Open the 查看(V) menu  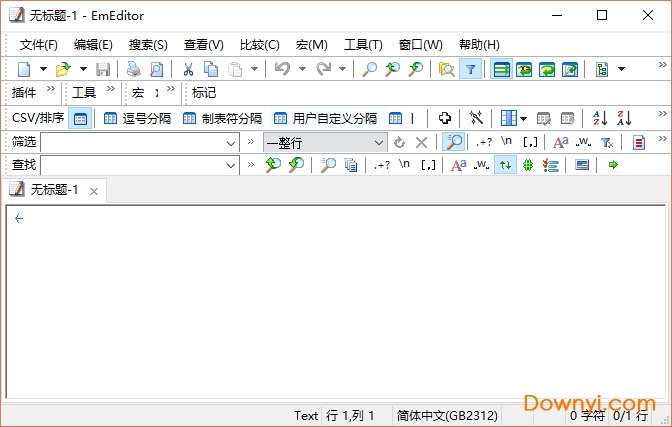[x=204, y=45]
